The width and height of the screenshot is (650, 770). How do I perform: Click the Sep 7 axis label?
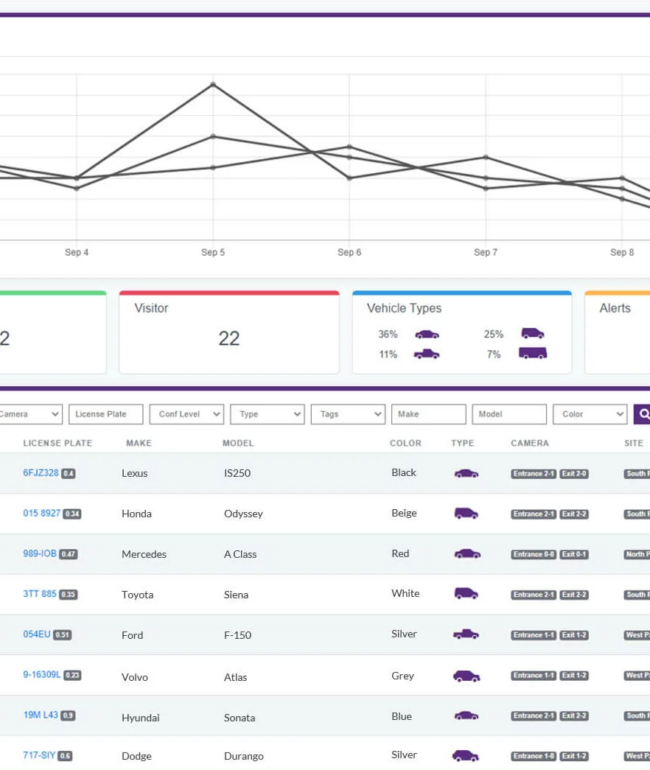click(x=486, y=252)
